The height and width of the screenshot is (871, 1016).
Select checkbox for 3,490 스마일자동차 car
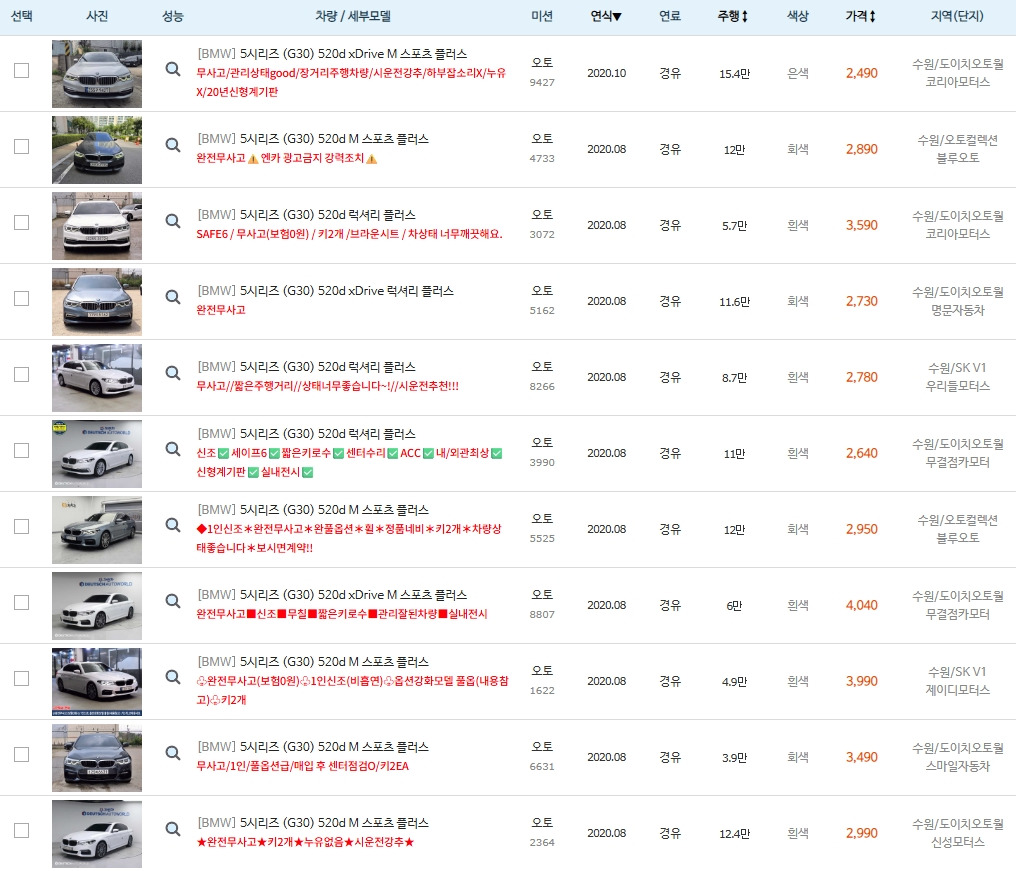(21, 754)
